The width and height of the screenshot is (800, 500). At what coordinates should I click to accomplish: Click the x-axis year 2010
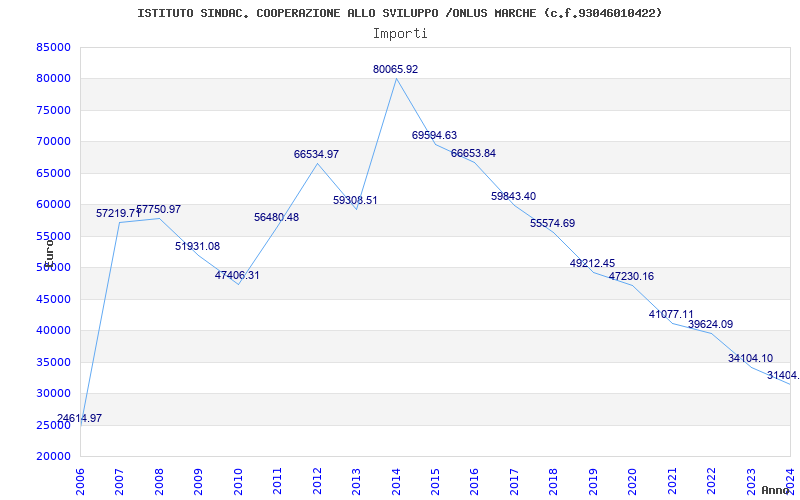(x=238, y=481)
